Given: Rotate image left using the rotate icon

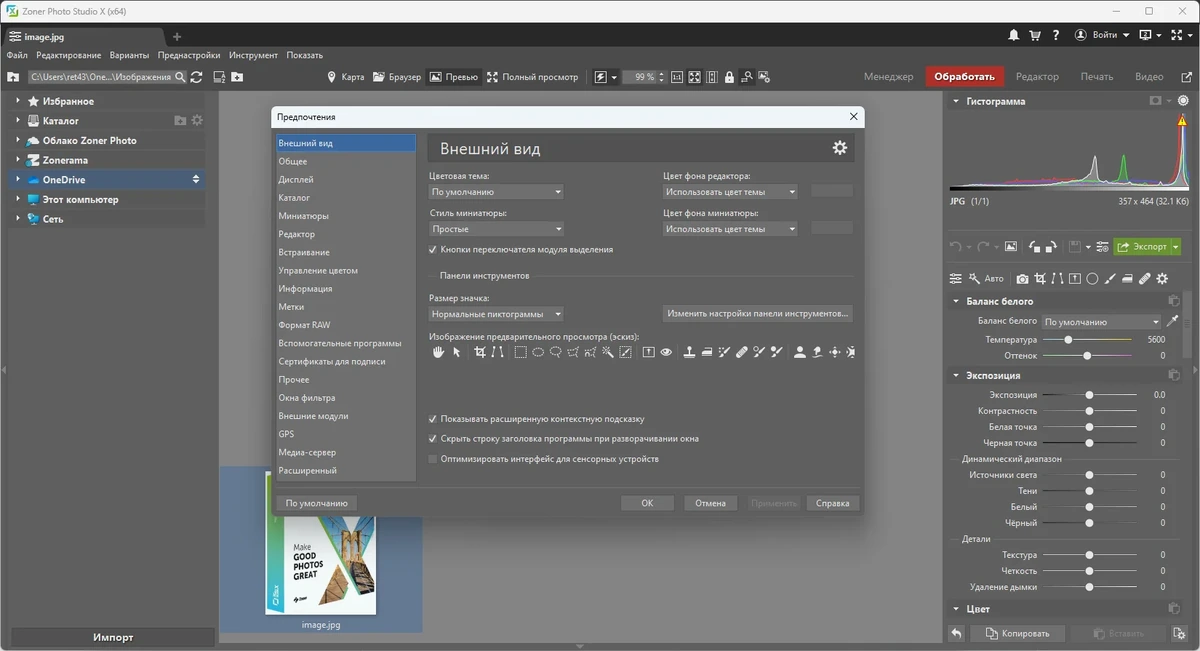Looking at the screenshot, I should pos(1035,247).
